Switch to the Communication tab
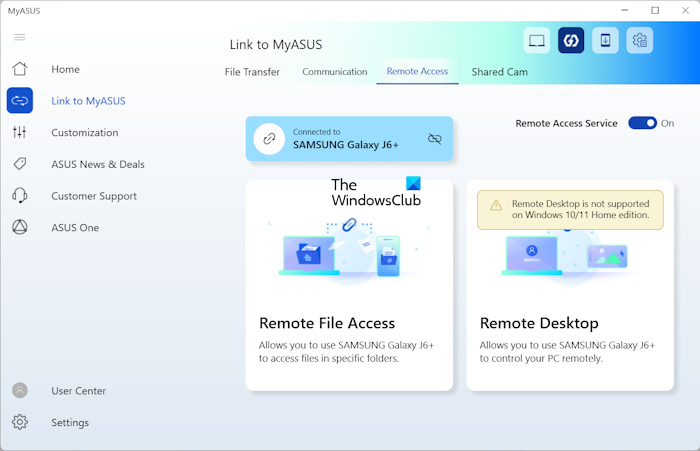 [x=335, y=72]
